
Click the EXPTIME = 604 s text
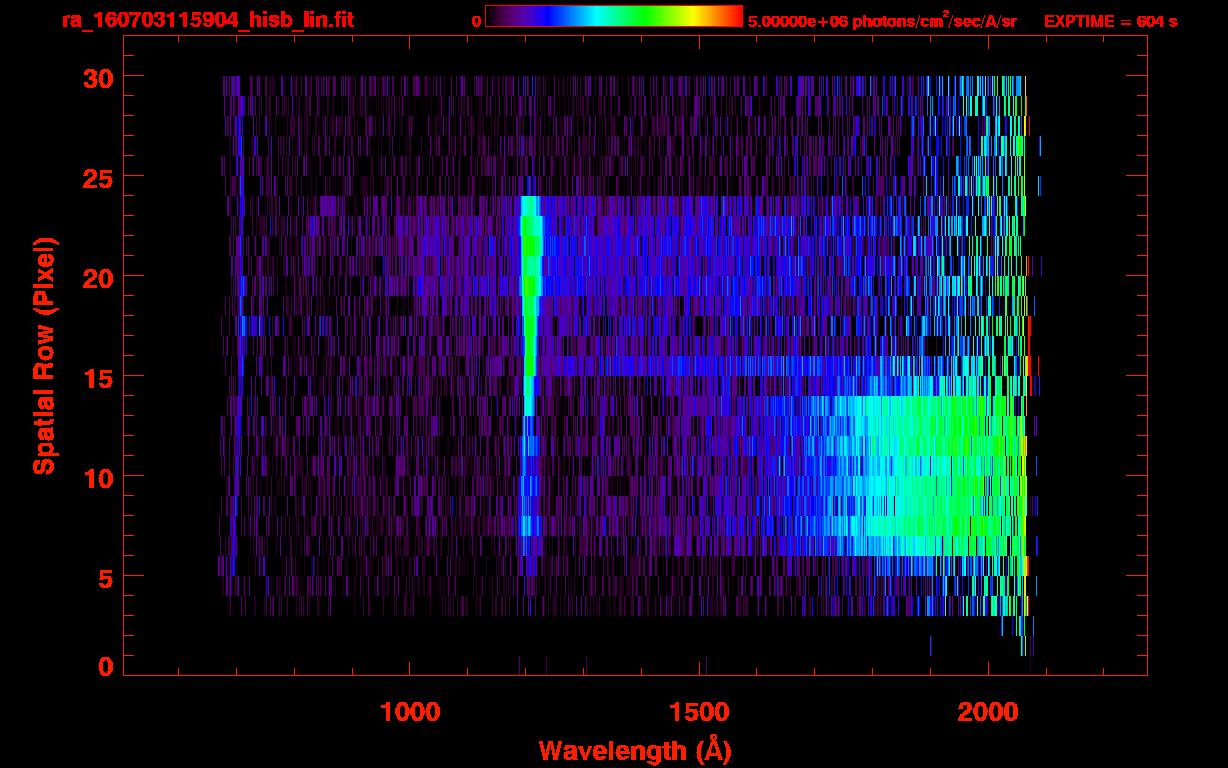1110,21
